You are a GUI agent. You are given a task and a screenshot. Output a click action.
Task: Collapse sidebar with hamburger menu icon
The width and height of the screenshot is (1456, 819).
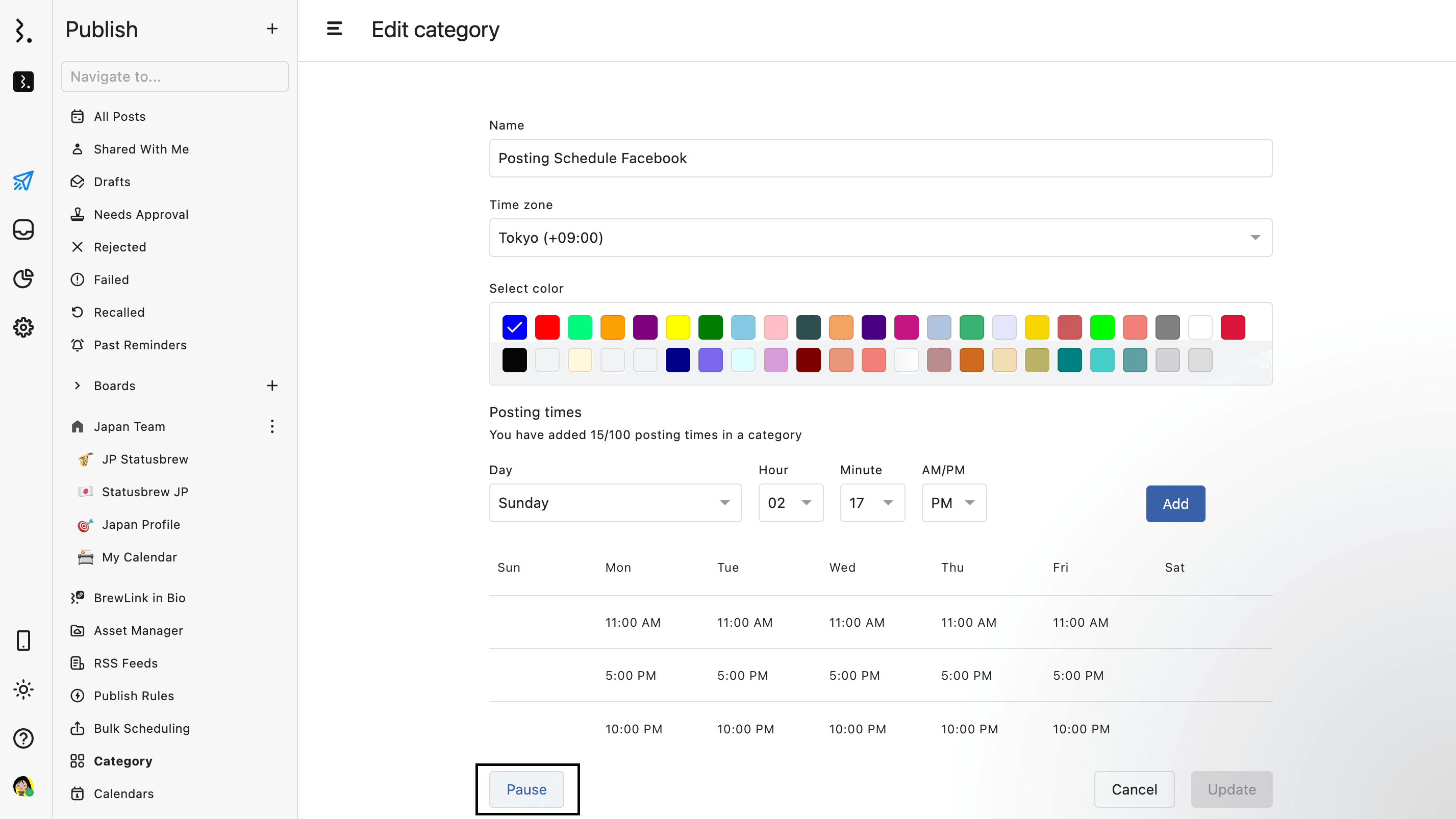pos(334,29)
